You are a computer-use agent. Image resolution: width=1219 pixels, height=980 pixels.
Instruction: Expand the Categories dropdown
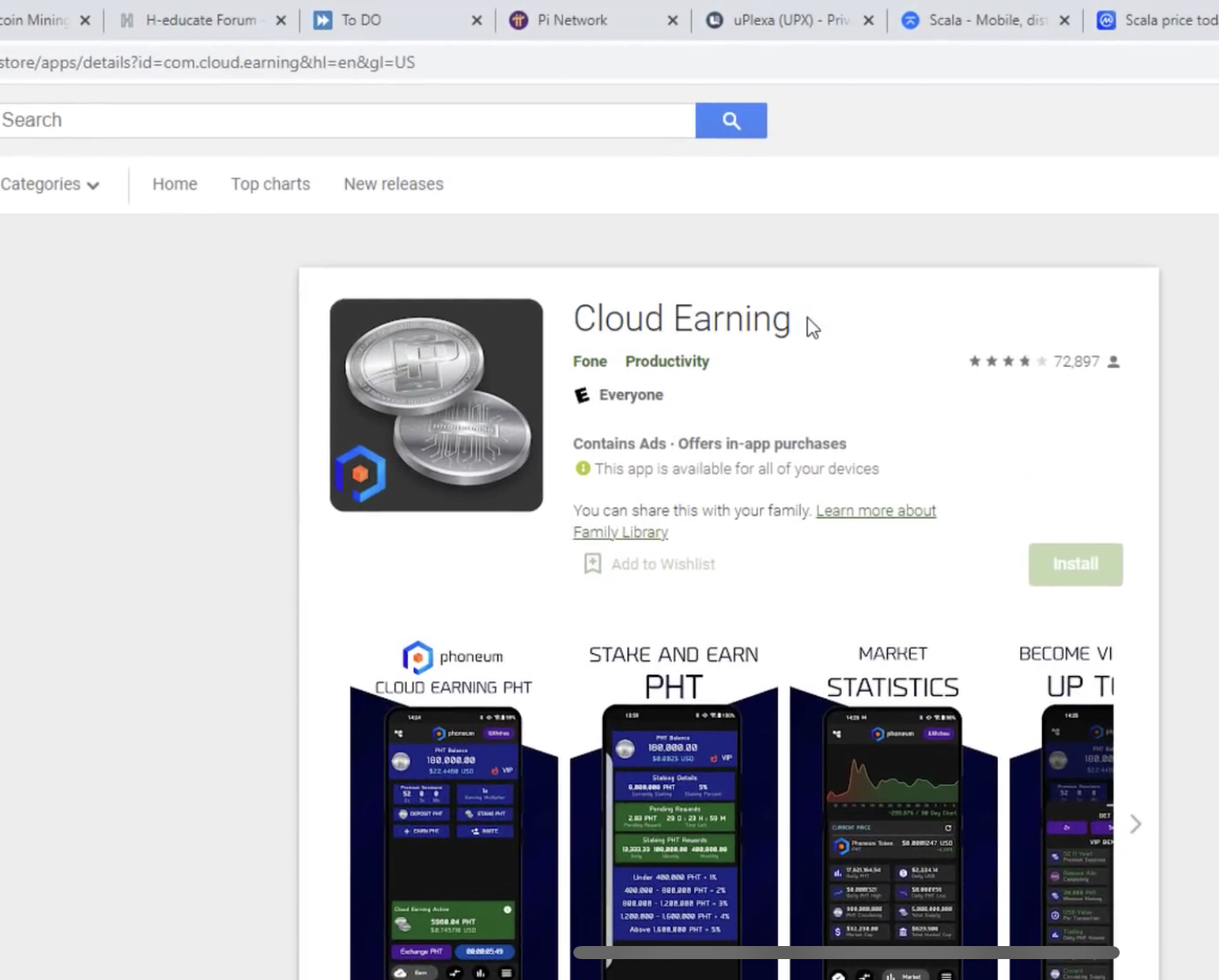[x=50, y=185]
